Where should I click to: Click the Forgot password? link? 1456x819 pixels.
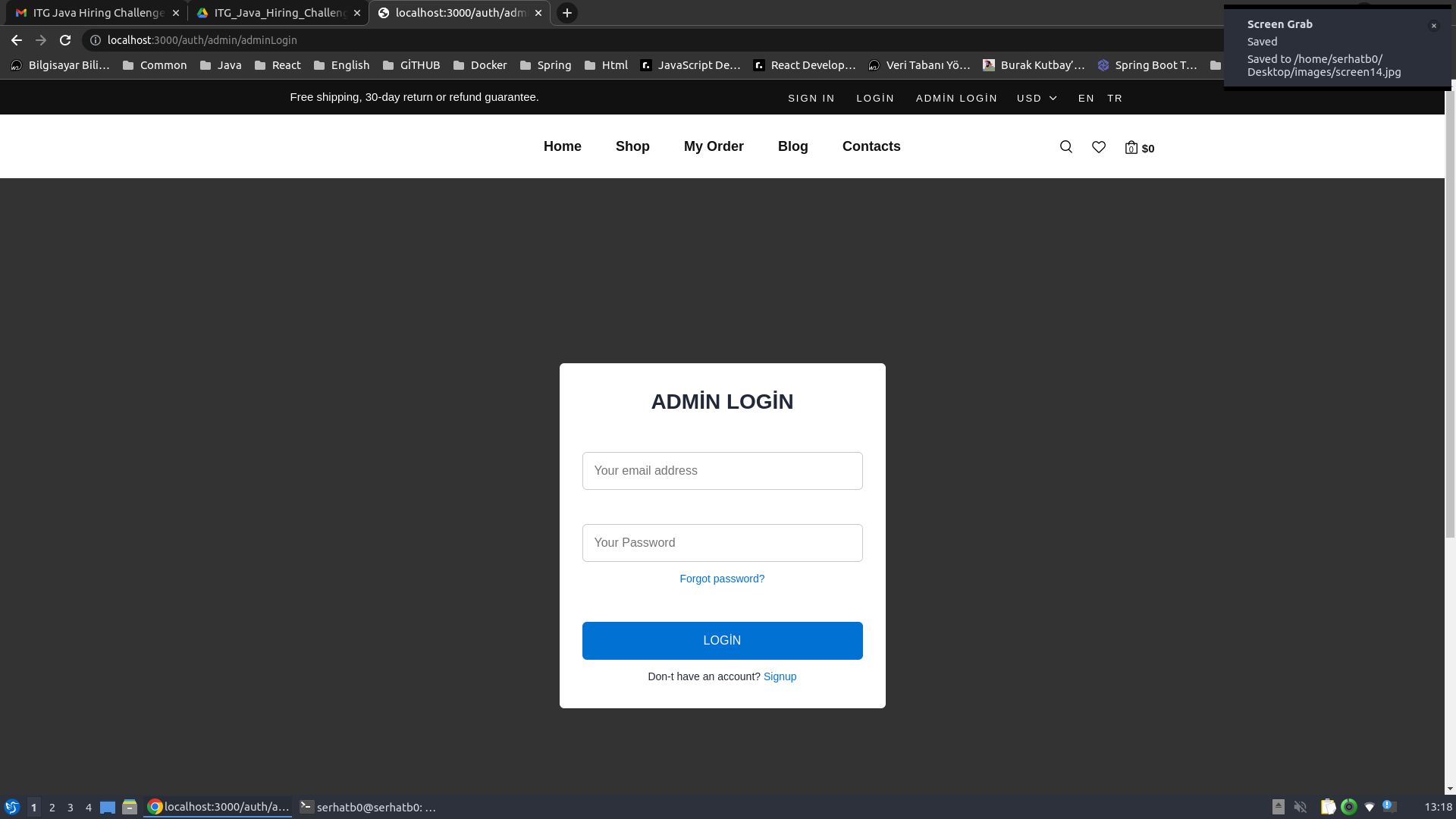coord(721,579)
